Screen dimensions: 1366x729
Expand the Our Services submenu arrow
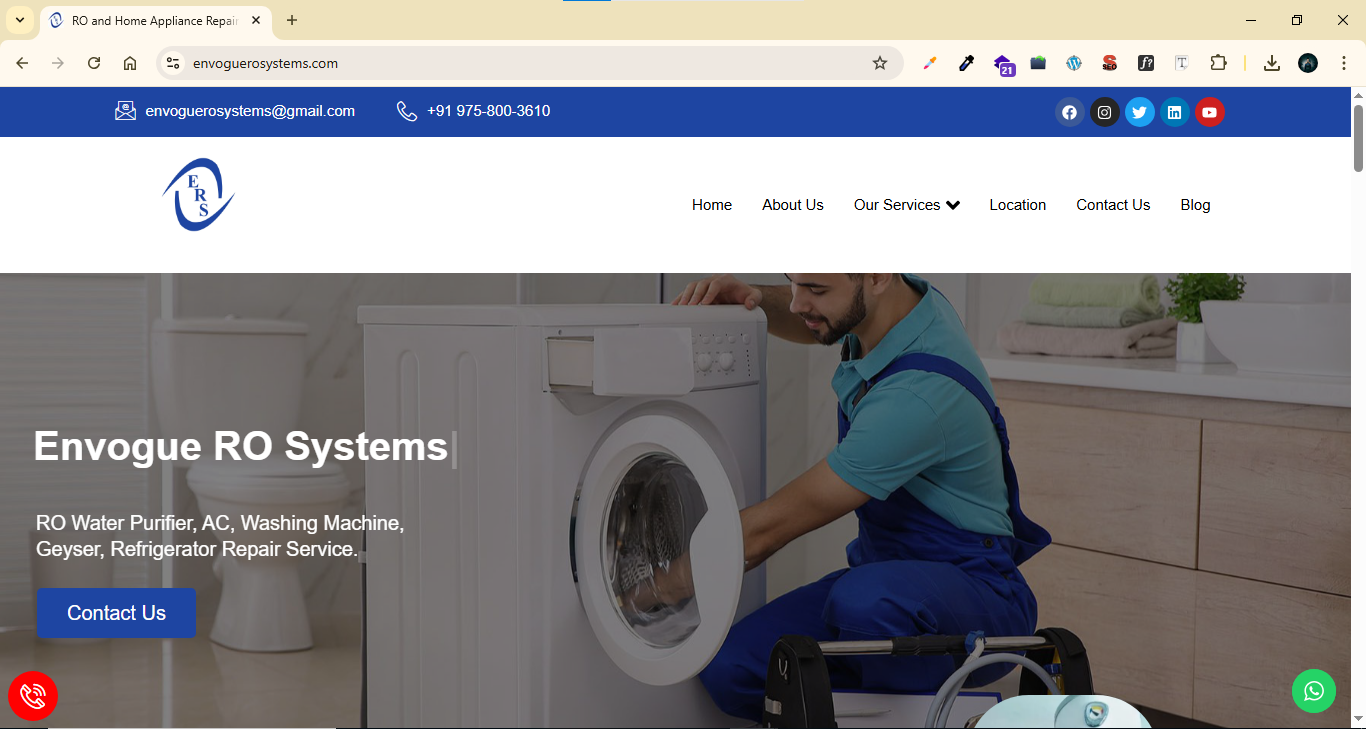click(x=953, y=205)
